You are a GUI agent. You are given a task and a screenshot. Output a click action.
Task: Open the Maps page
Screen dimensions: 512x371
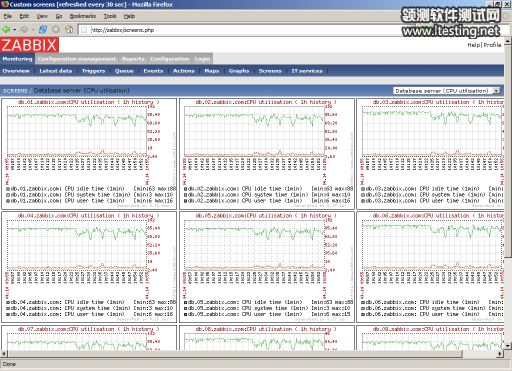(x=212, y=71)
